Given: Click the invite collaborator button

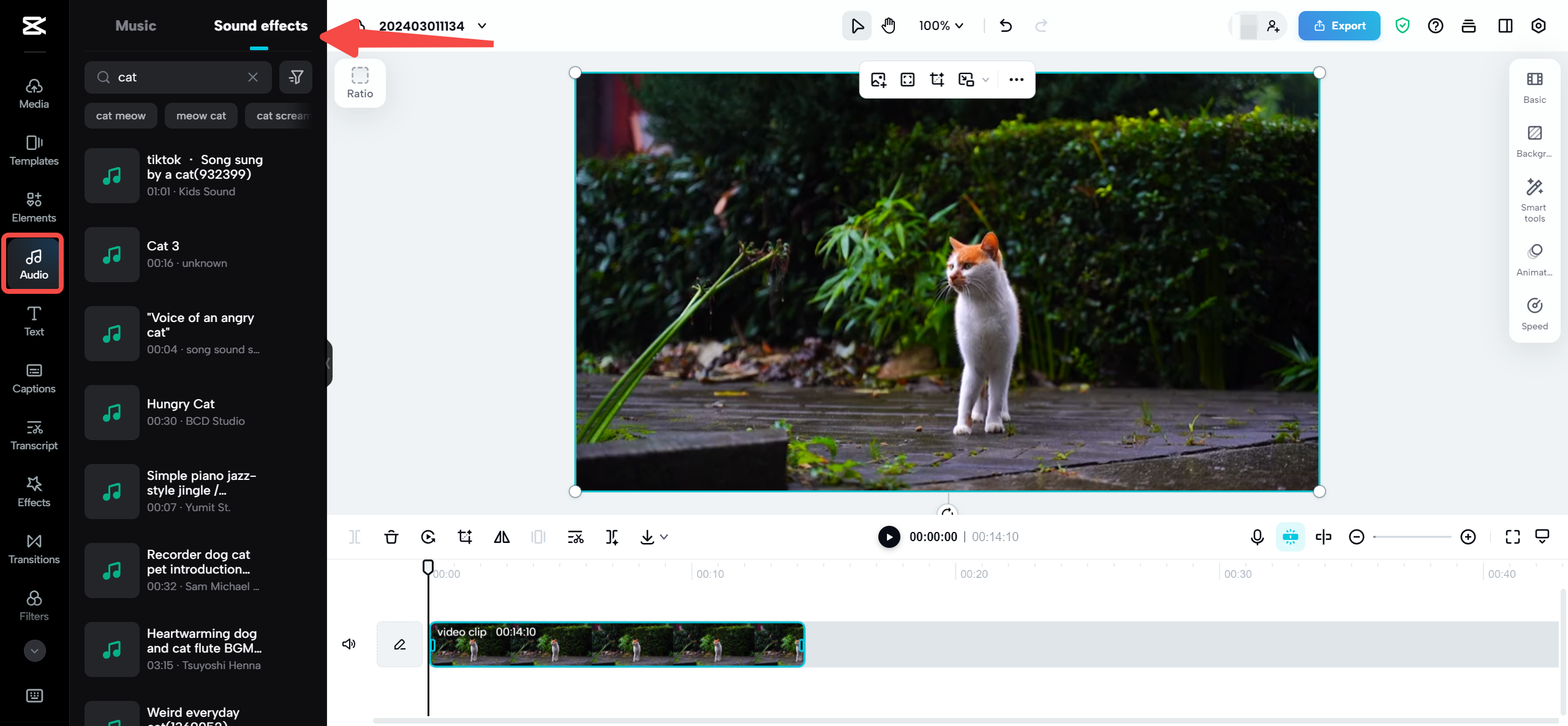Looking at the screenshot, I should click(x=1272, y=26).
